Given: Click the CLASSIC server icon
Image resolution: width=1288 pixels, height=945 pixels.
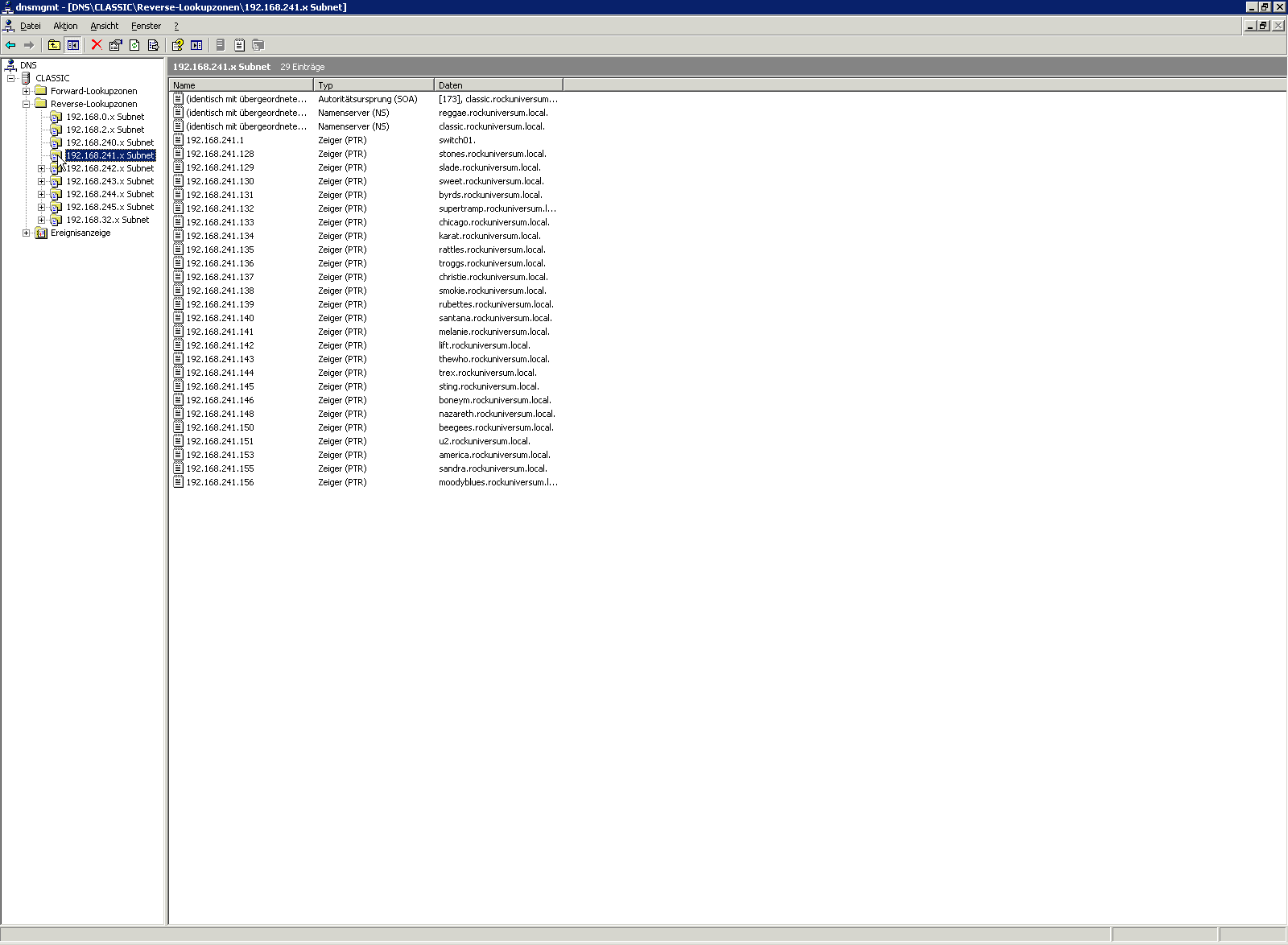Looking at the screenshot, I should (x=27, y=78).
